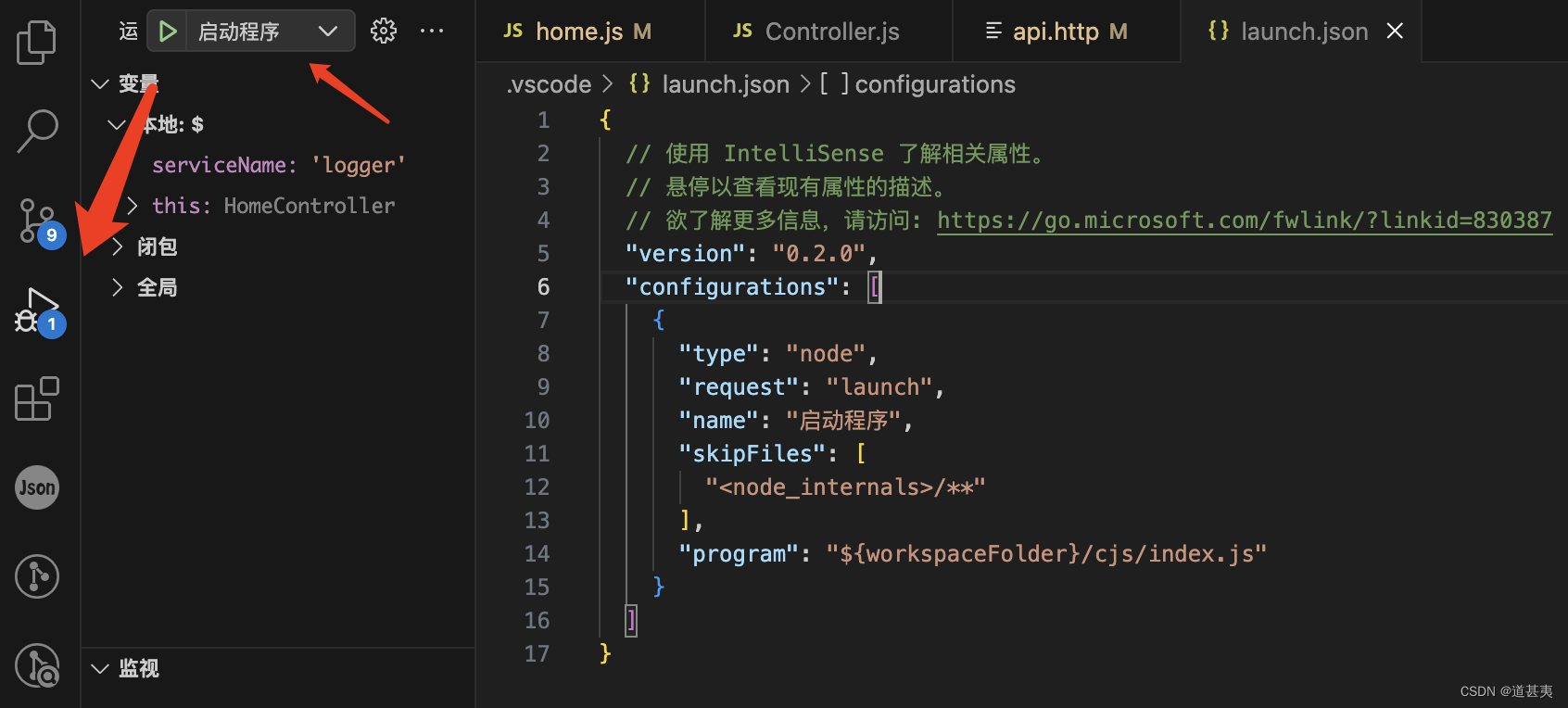This screenshot has height=708, width=1568.
Task: Start debugging with green play button
Action: click(168, 32)
